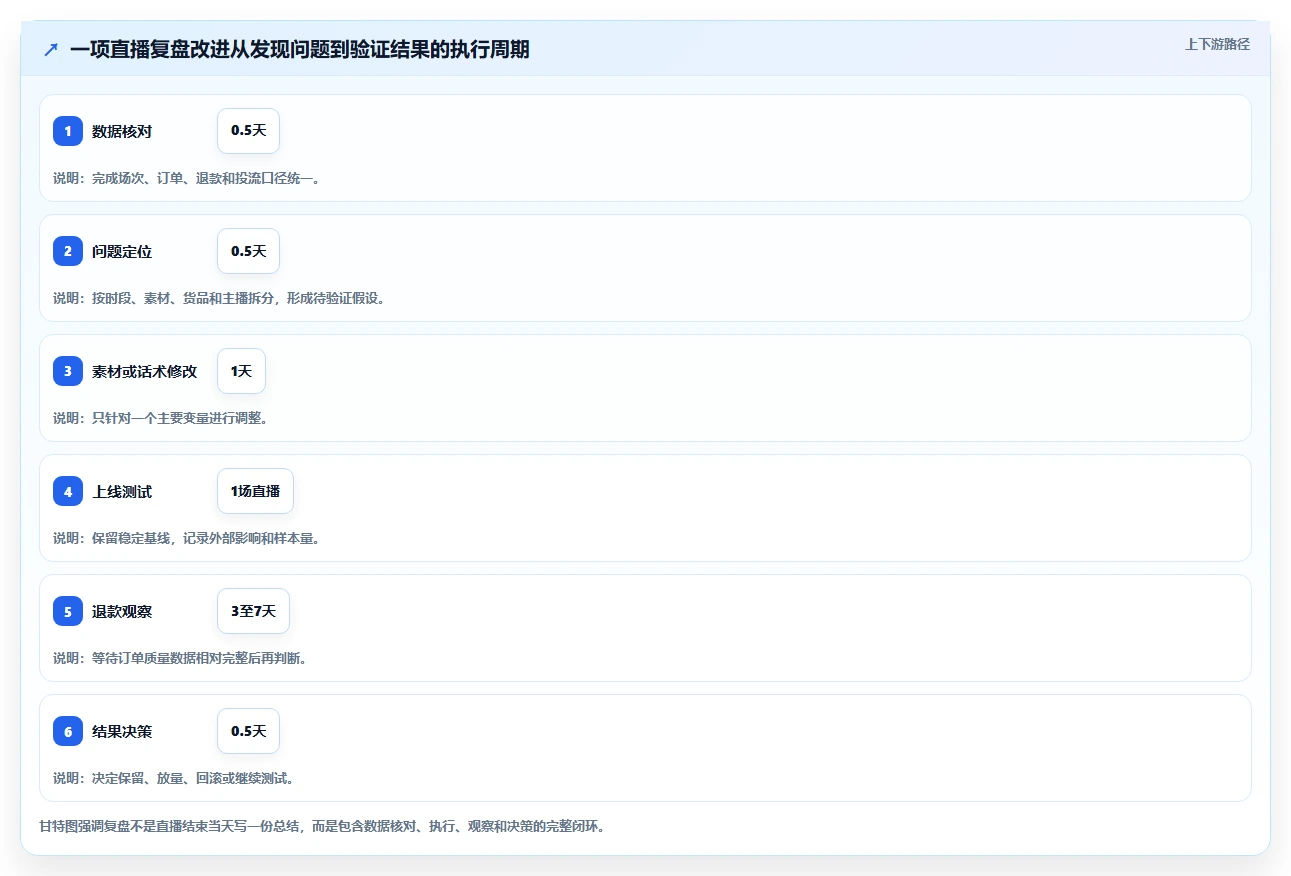
Task: Select the step 4 number badge
Action: 68,491
